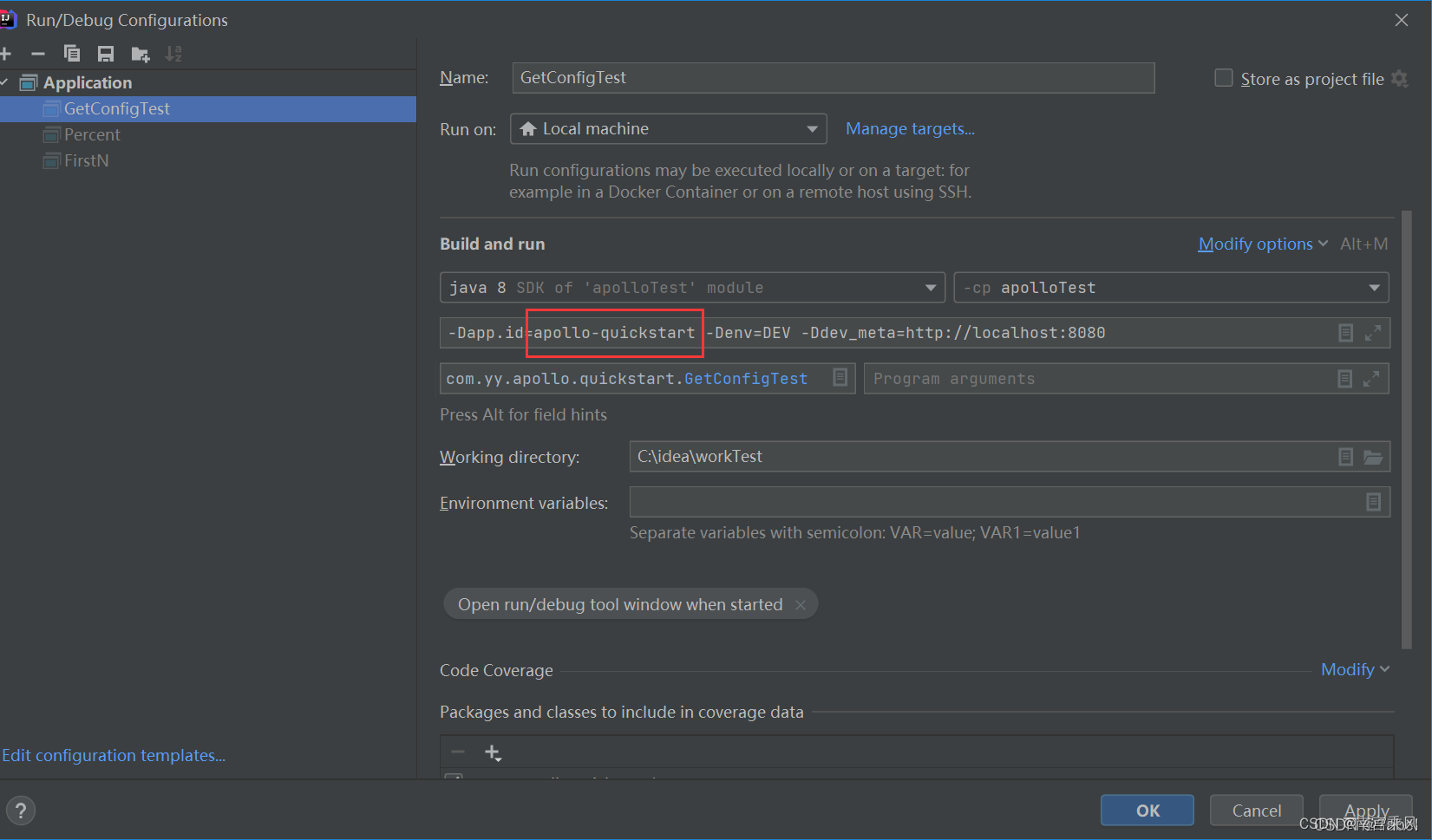Browse for working directory folder icon
Screen dimensions: 1432x840
1373,457
